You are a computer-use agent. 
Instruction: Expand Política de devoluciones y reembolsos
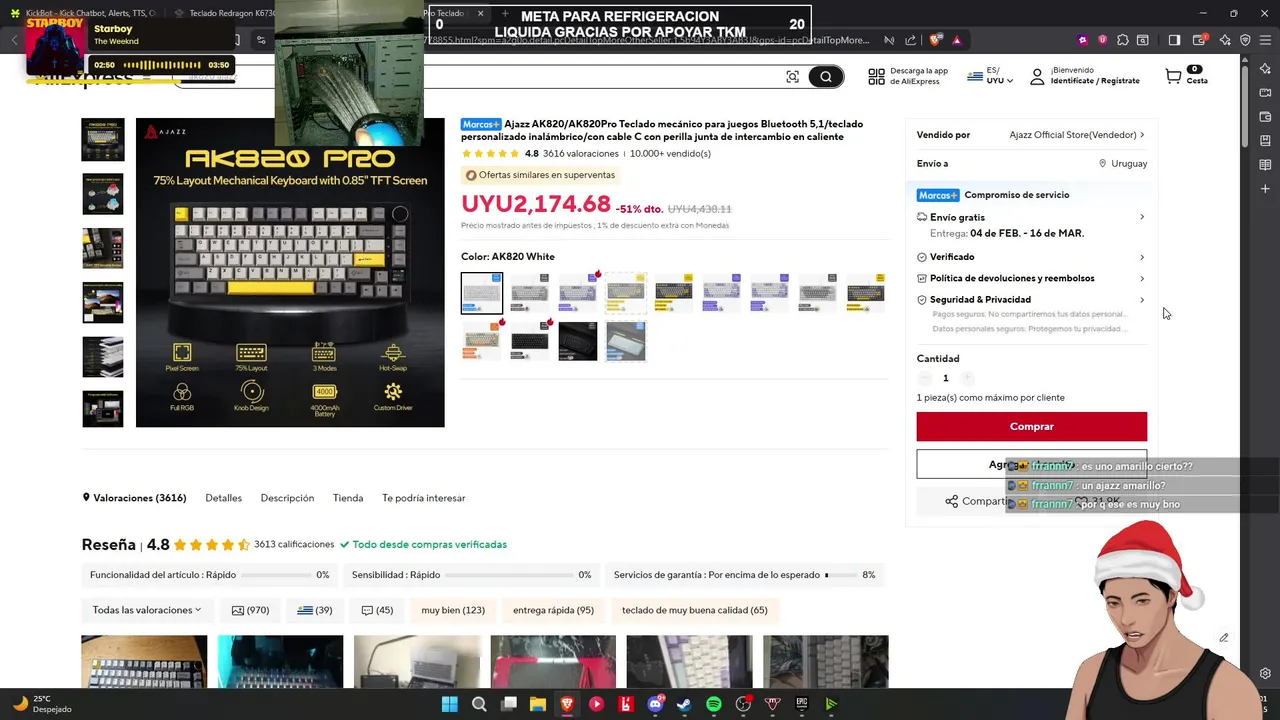1142,278
